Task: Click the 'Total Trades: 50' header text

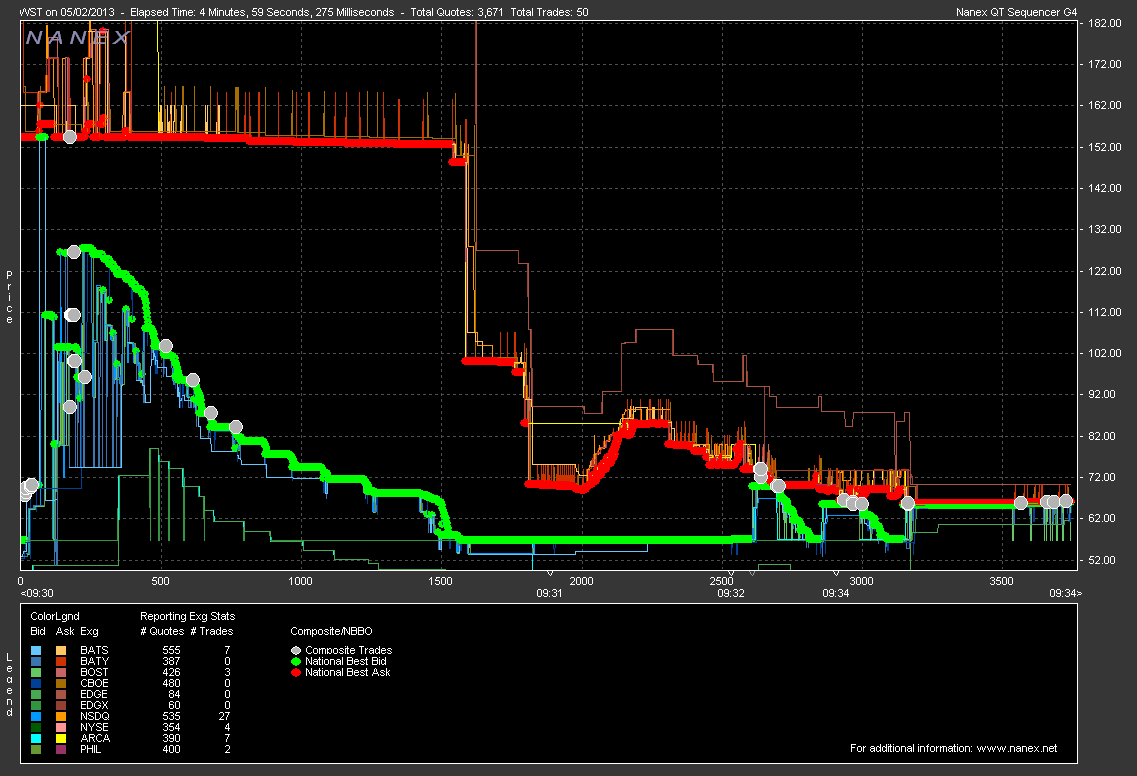Action: [x=550, y=12]
